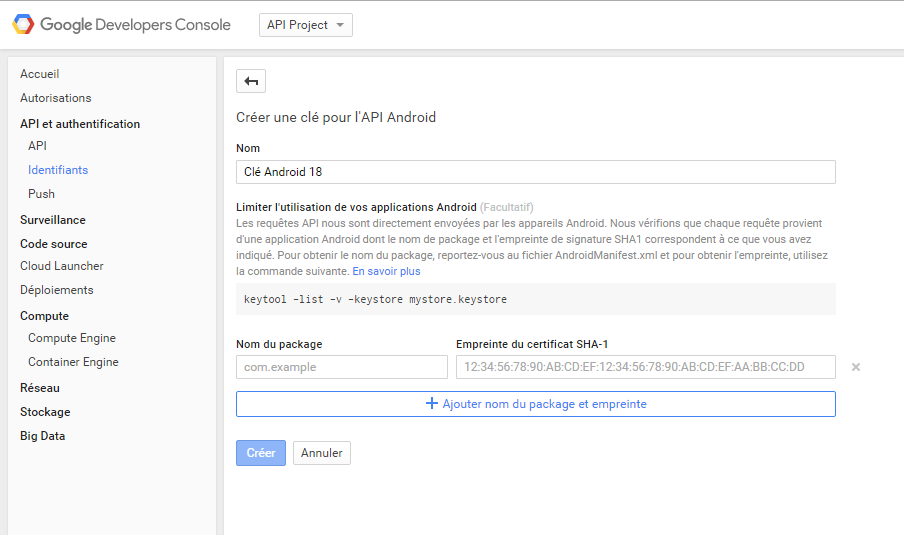Click the Nom du package field

pyautogui.click(x=342, y=367)
